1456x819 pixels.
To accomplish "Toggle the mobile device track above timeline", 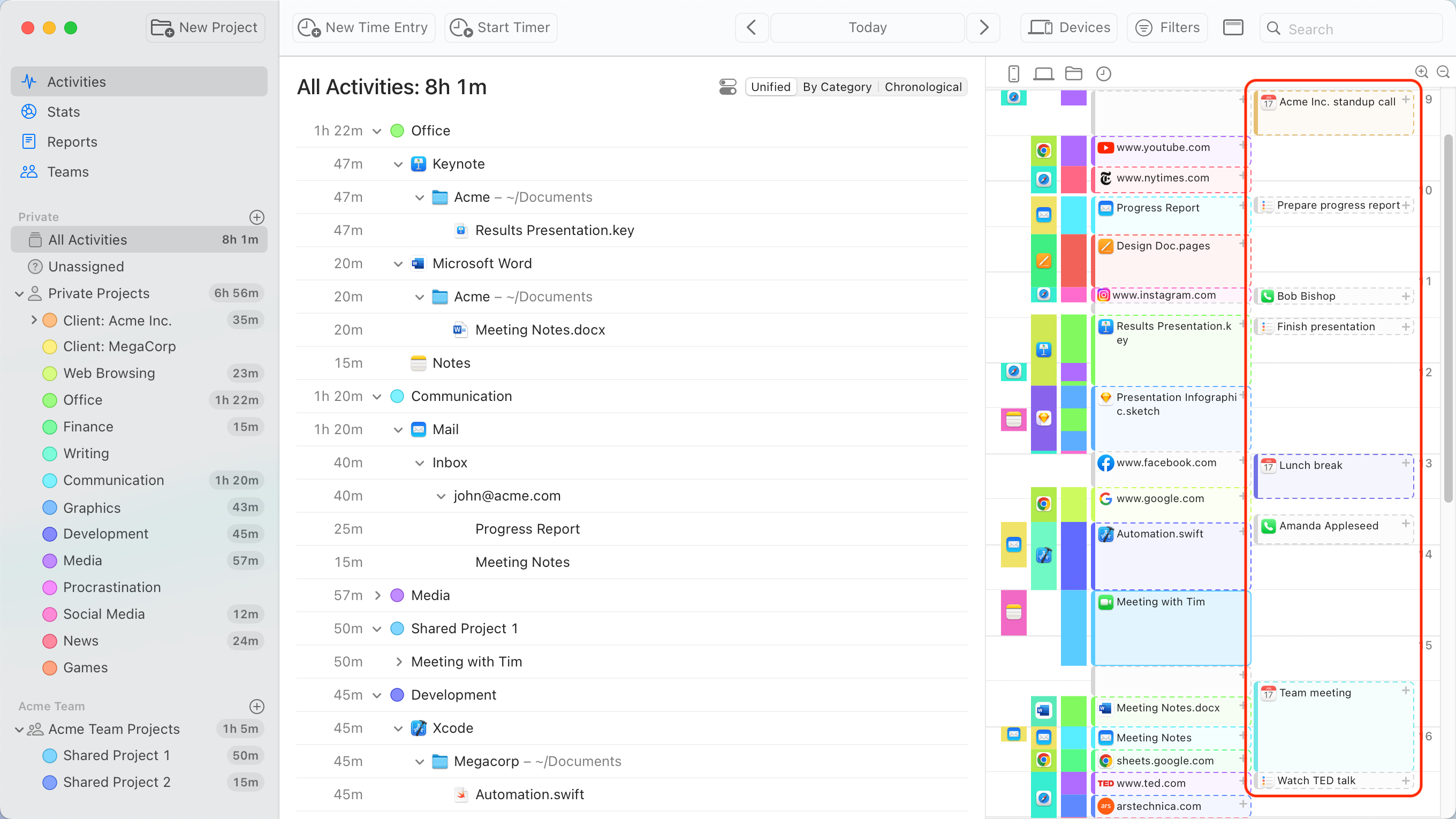I will [x=1013, y=73].
